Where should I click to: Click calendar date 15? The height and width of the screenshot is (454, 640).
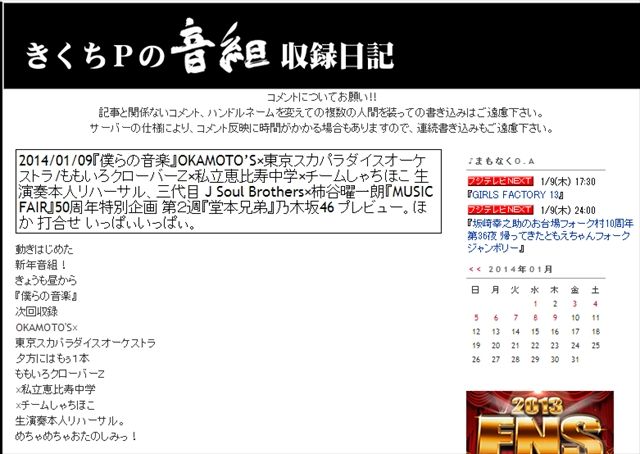[535, 332]
